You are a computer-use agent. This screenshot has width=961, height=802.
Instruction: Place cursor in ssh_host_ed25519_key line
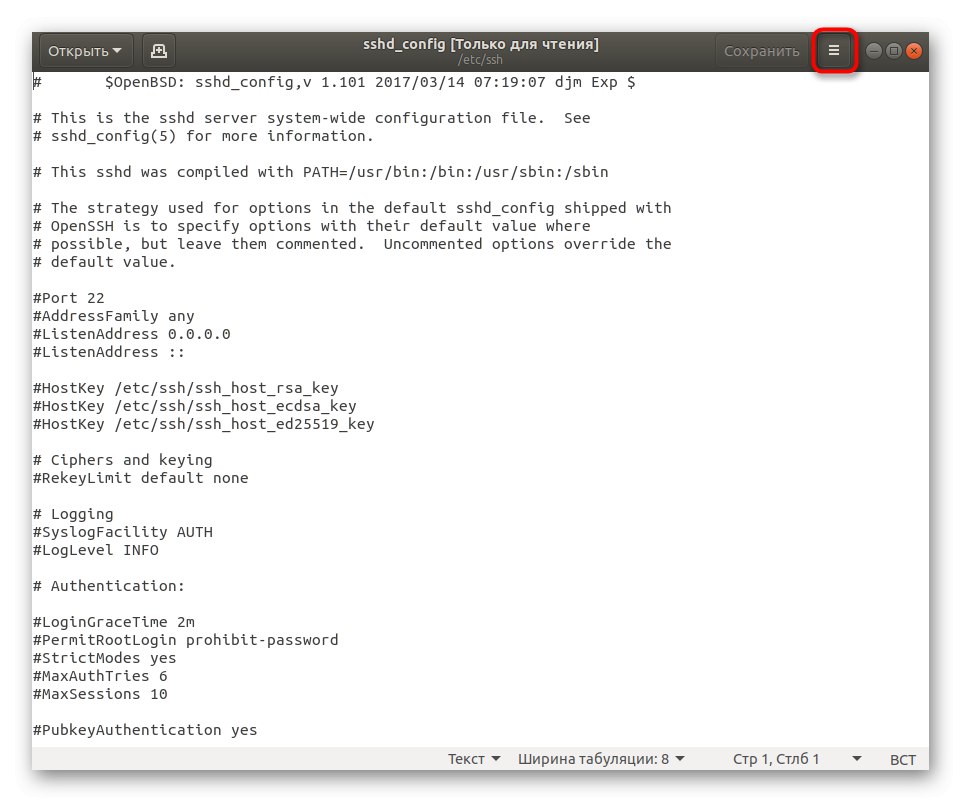tap(203, 425)
